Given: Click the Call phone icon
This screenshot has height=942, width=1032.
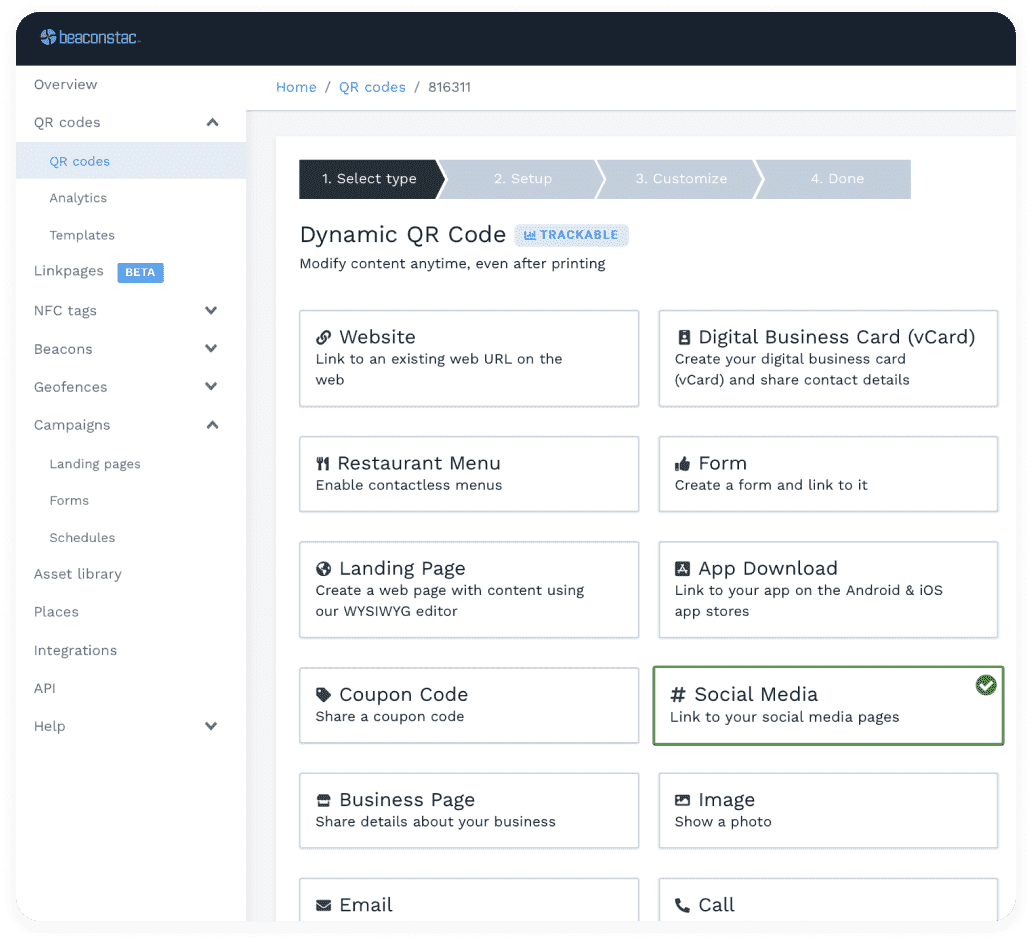Looking at the screenshot, I should coord(683,905).
